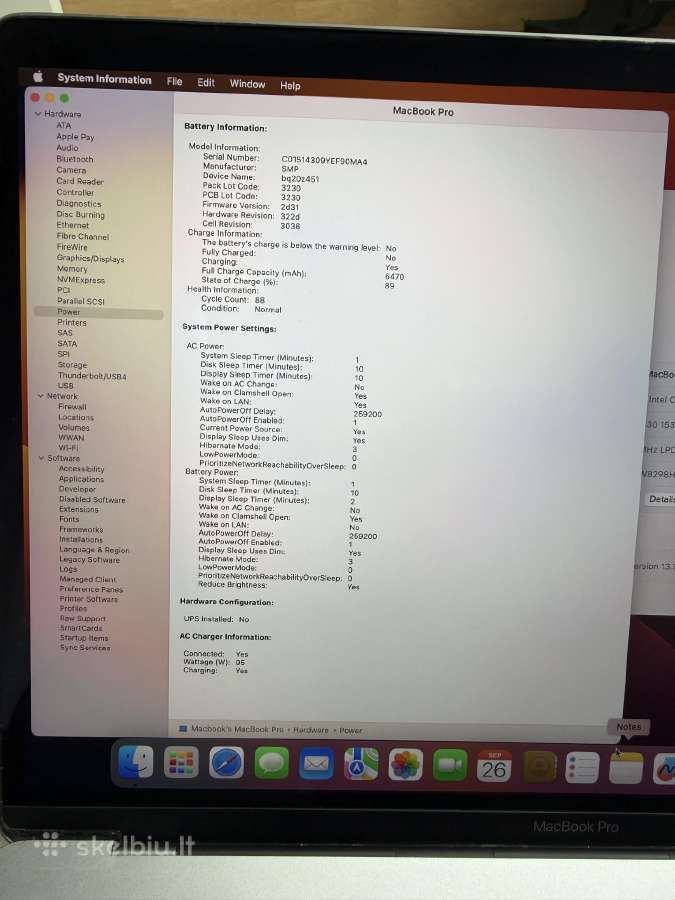Image resolution: width=675 pixels, height=900 pixels.
Task: Click the computer icon in path bar
Action: 183,728
